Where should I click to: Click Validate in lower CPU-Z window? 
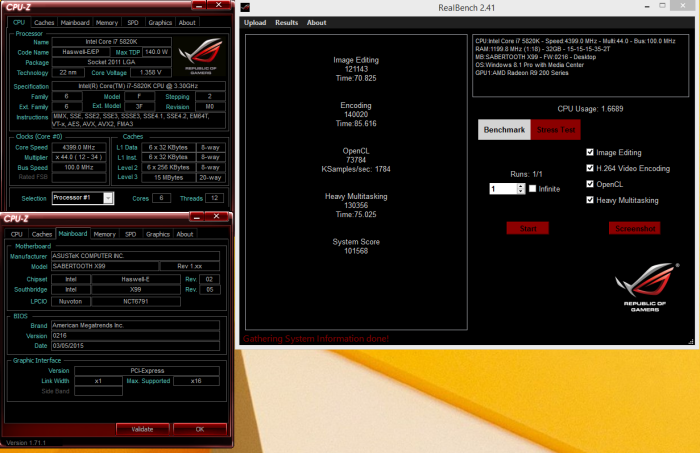coord(142,429)
